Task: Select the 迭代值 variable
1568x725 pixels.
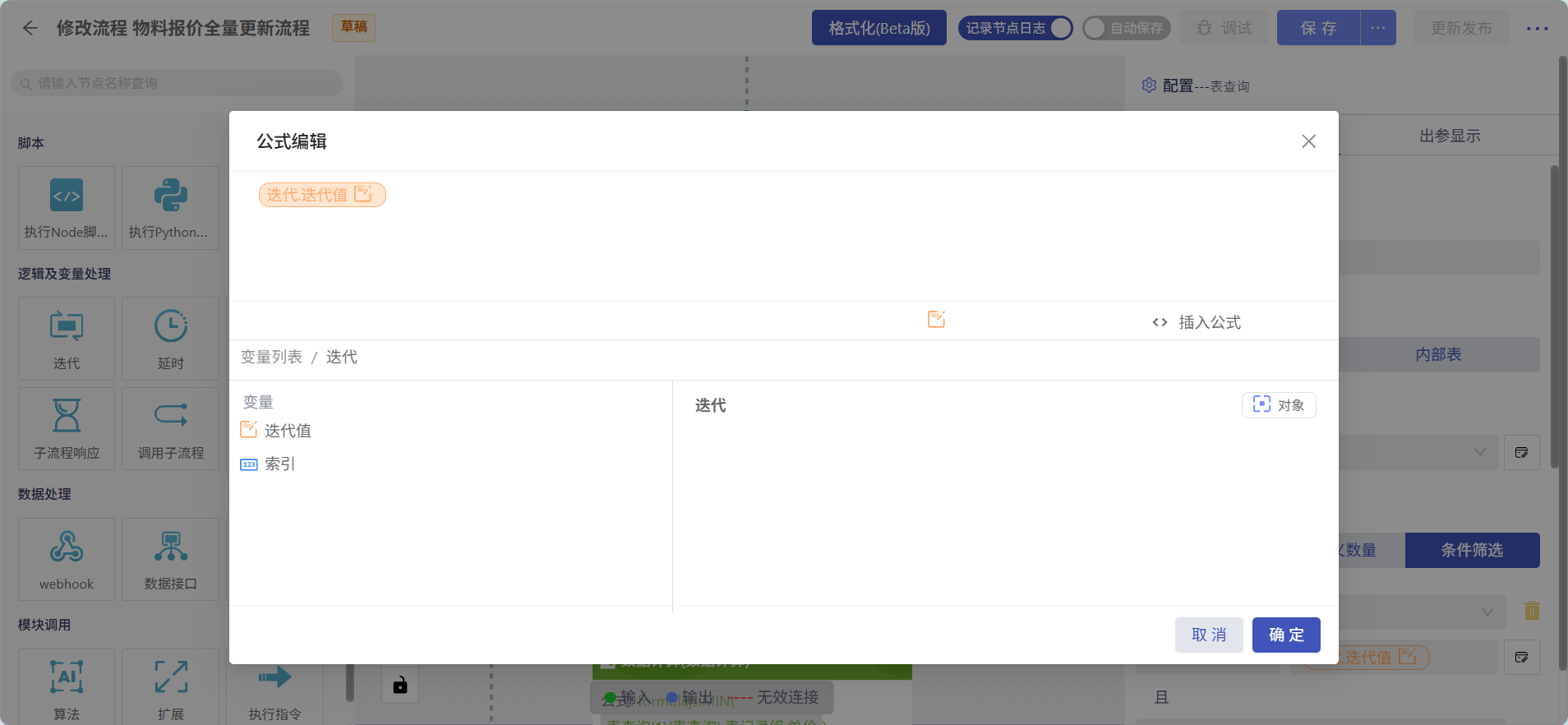Action: tap(276, 431)
